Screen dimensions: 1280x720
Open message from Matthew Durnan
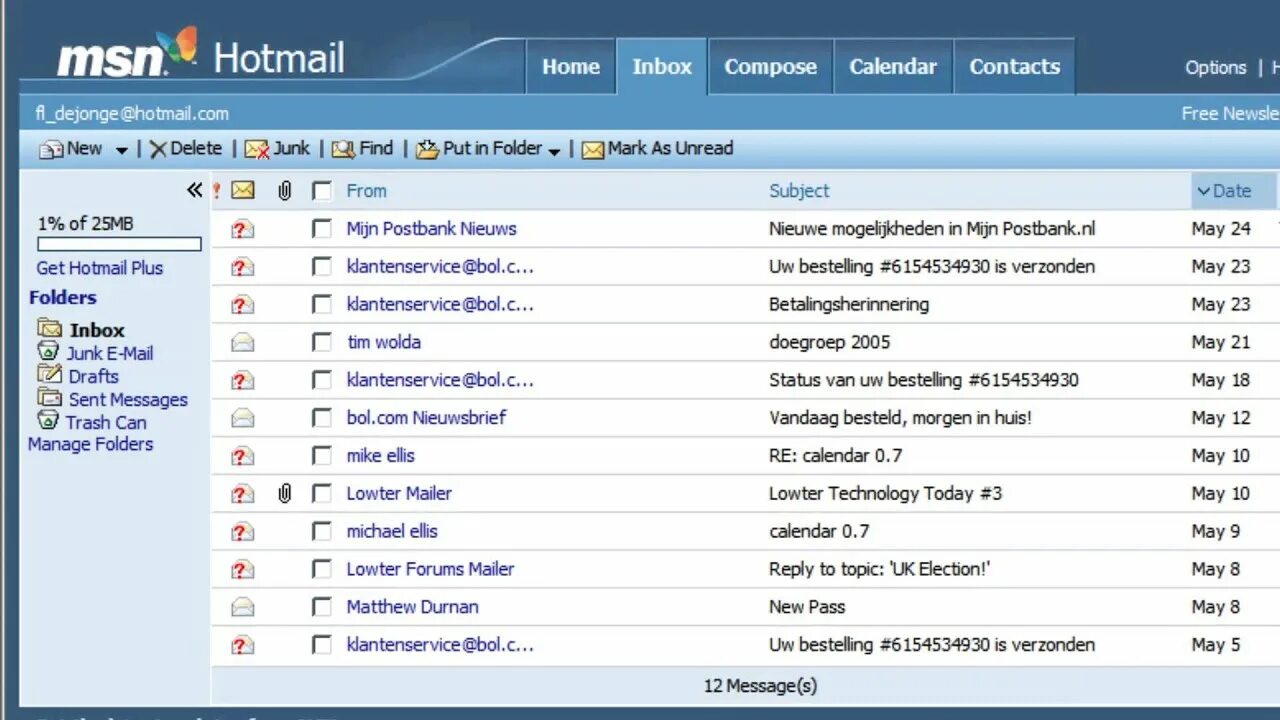point(412,607)
